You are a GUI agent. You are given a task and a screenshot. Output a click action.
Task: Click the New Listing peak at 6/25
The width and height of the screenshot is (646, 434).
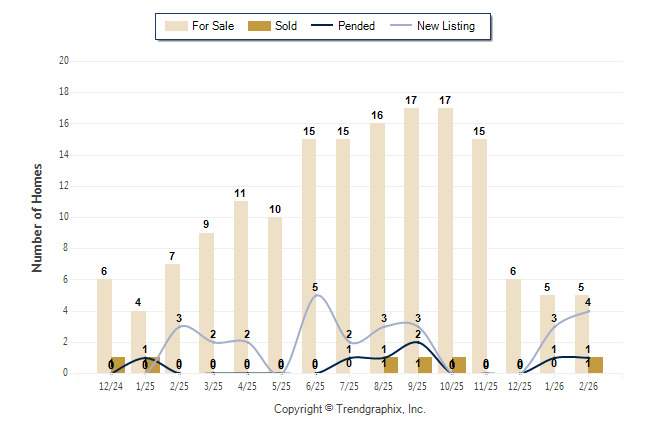click(316, 295)
